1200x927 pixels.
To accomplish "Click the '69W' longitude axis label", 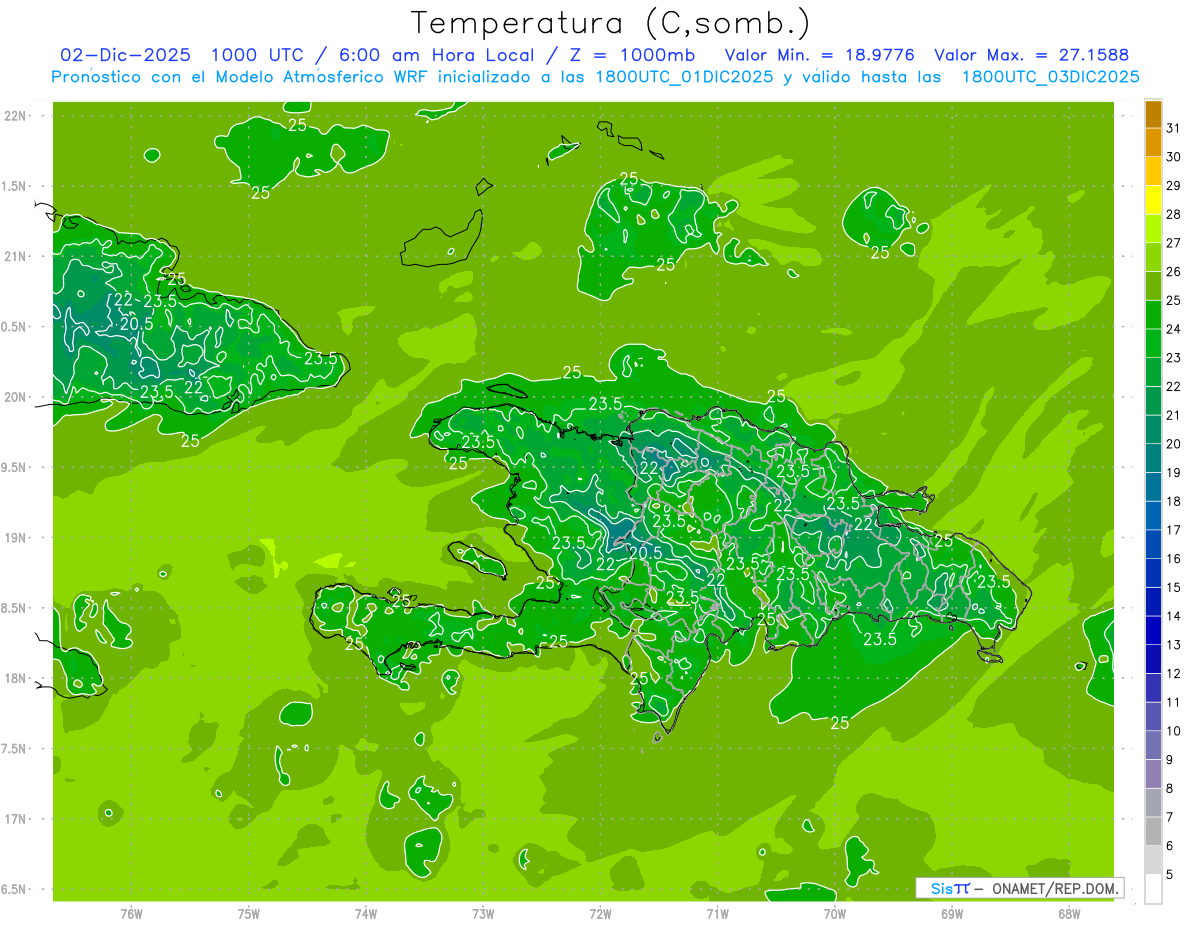I will [x=952, y=913].
